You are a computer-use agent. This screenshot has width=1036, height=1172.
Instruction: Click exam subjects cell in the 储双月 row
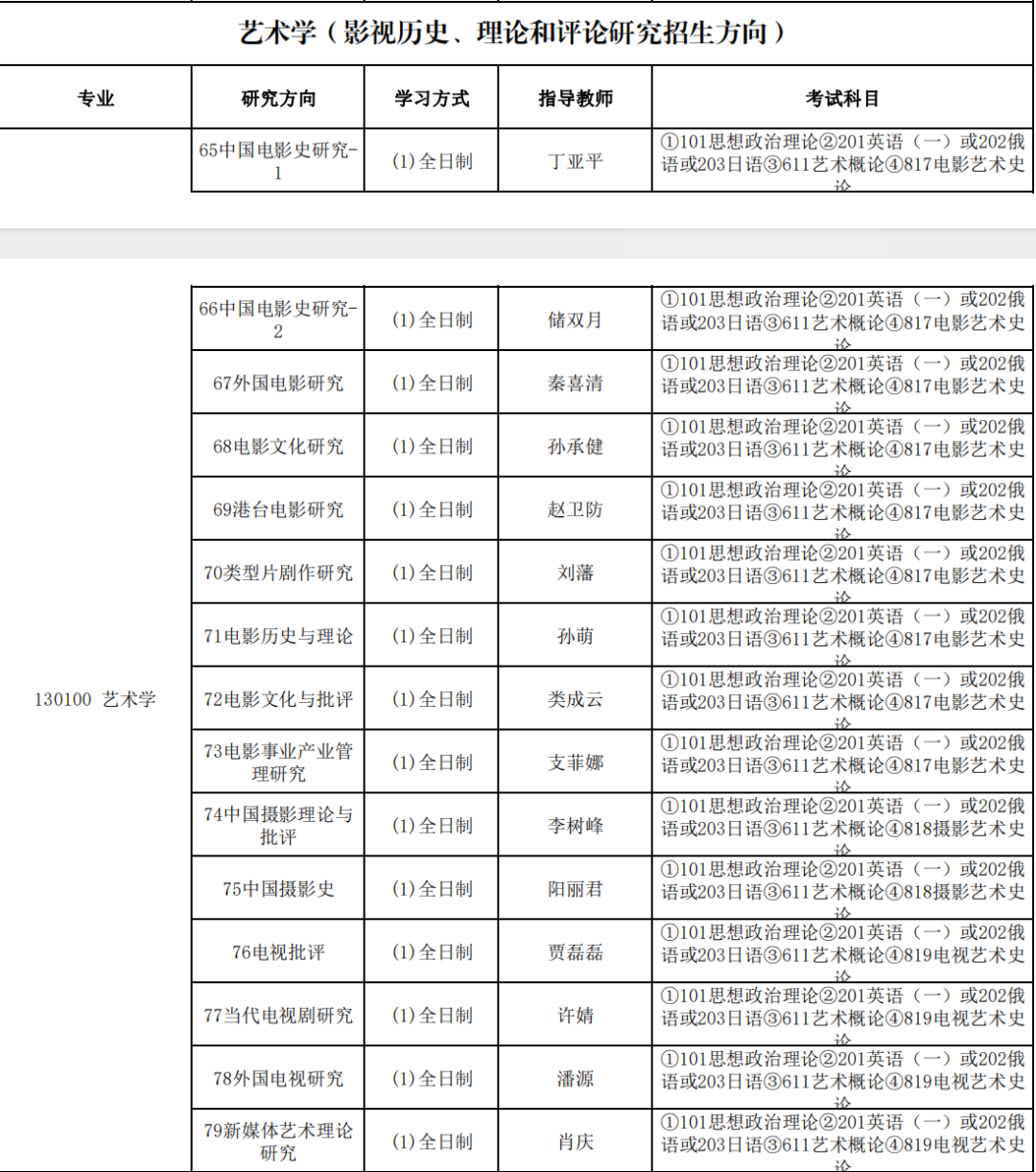(842, 319)
